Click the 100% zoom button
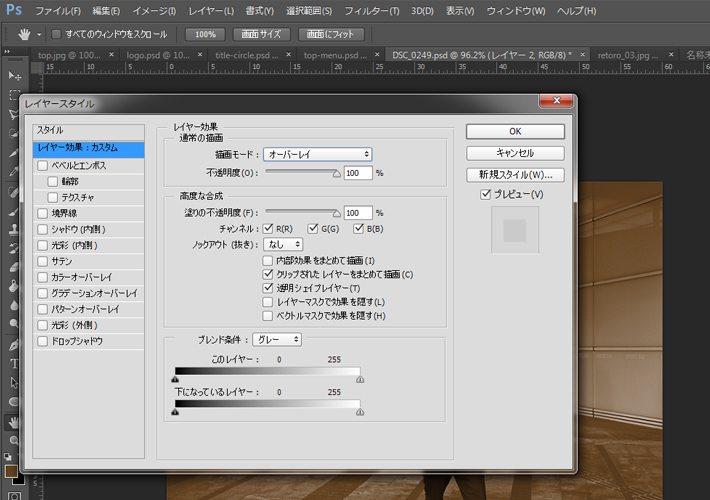 (x=205, y=34)
